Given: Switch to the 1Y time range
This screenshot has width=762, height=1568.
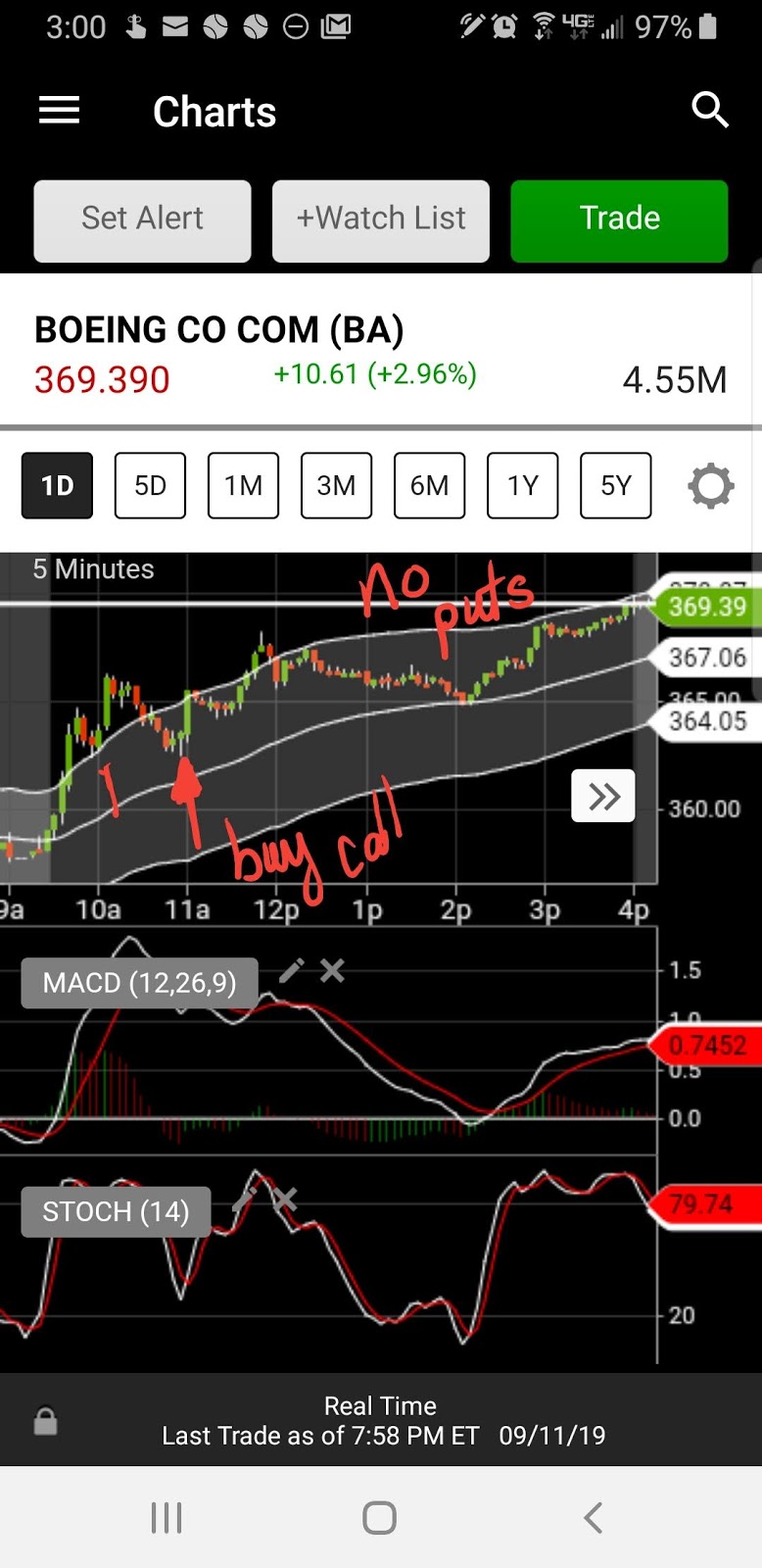Looking at the screenshot, I should click(x=522, y=485).
